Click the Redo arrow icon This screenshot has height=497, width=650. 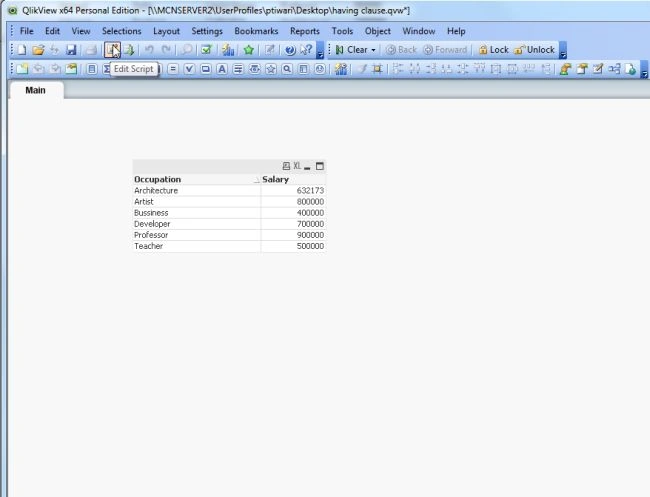[166, 50]
